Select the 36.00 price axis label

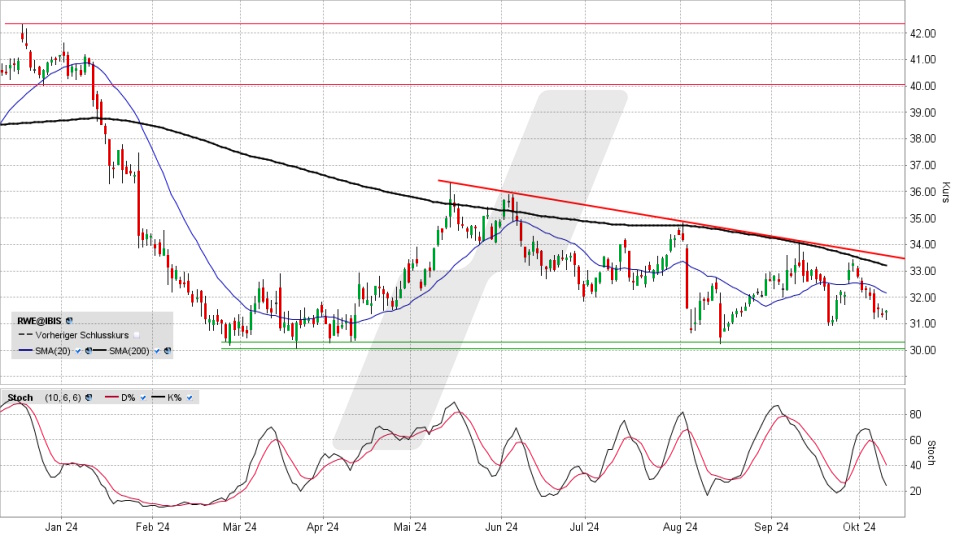tap(922, 192)
